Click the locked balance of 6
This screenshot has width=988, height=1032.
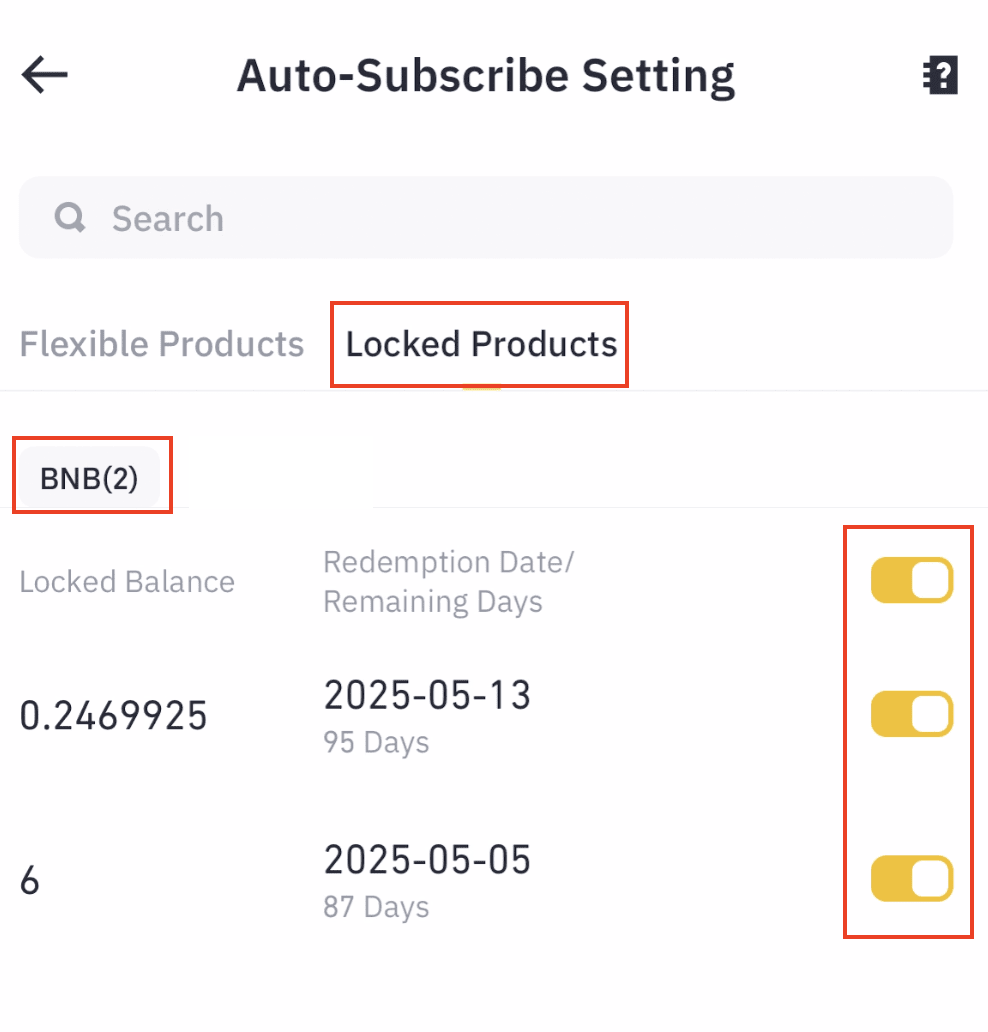click(30, 881)
